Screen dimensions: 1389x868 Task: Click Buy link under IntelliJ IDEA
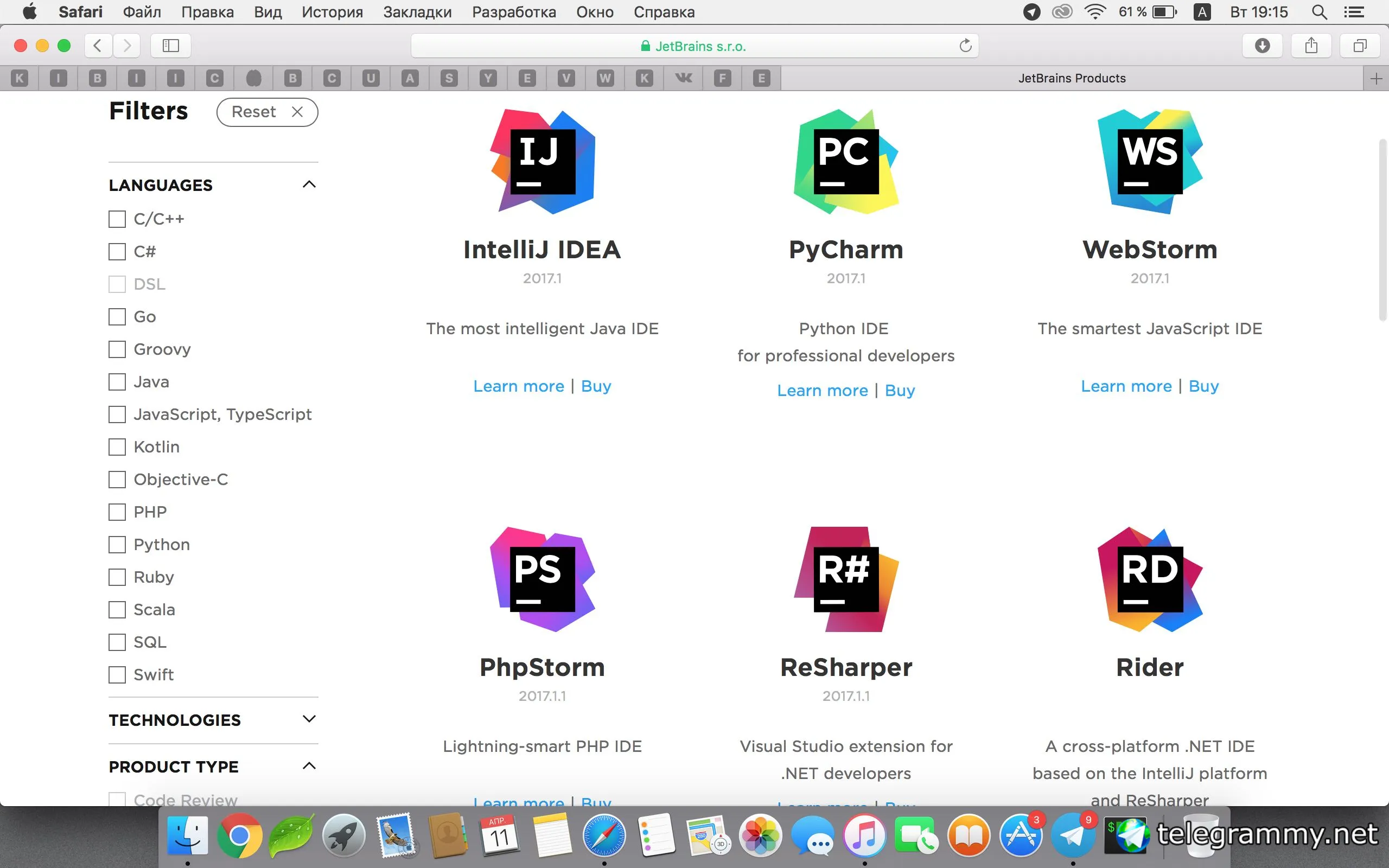596,386
